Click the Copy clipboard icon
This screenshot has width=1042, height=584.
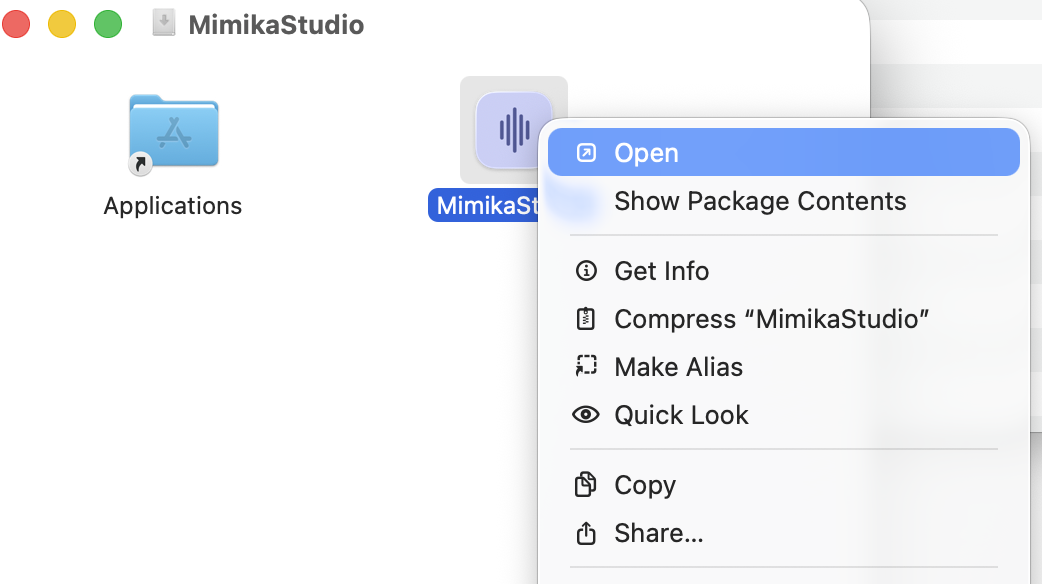coord(586,484)
